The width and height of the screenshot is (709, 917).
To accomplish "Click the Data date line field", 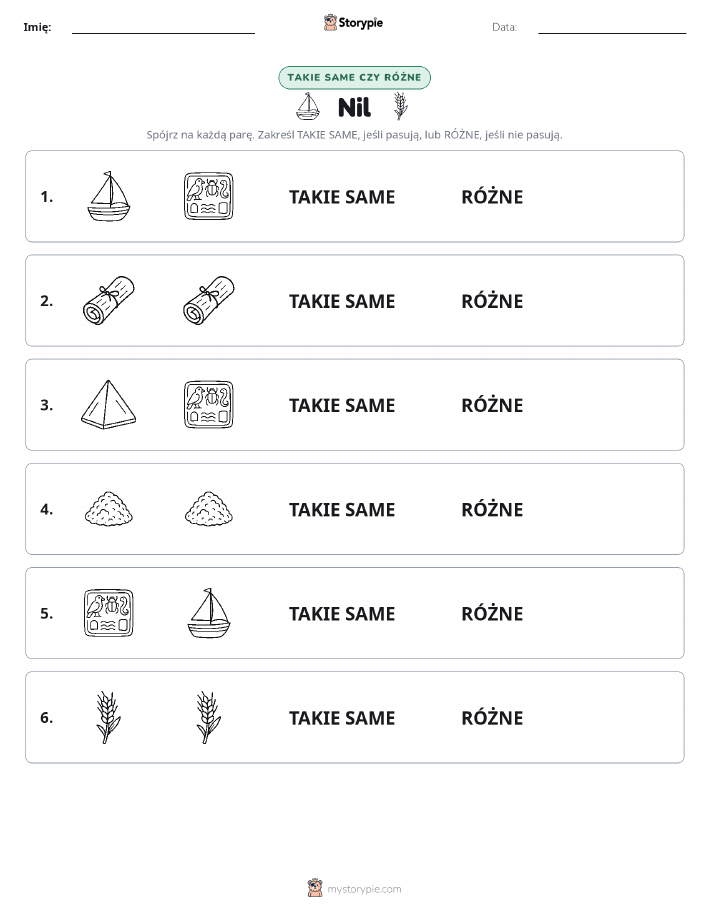I will [x=612, y=27].
